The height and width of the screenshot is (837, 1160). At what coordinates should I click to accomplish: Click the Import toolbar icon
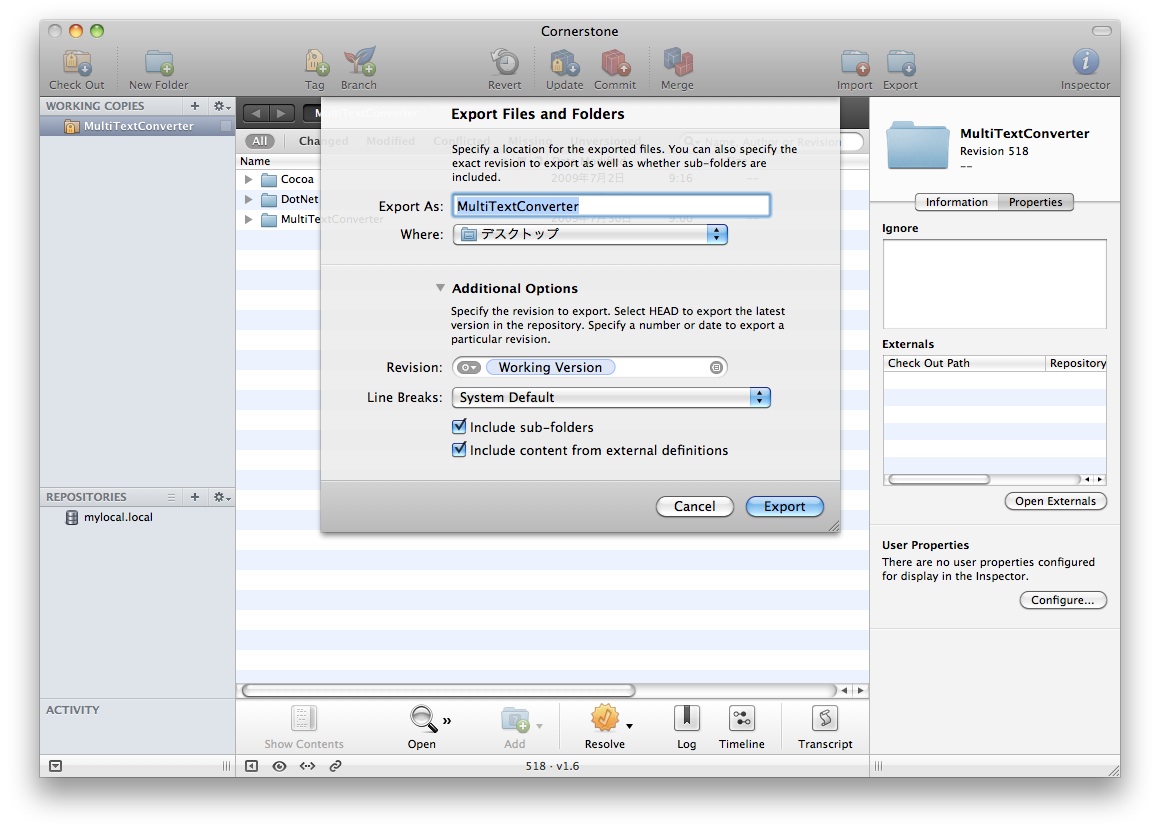point(855,63)
